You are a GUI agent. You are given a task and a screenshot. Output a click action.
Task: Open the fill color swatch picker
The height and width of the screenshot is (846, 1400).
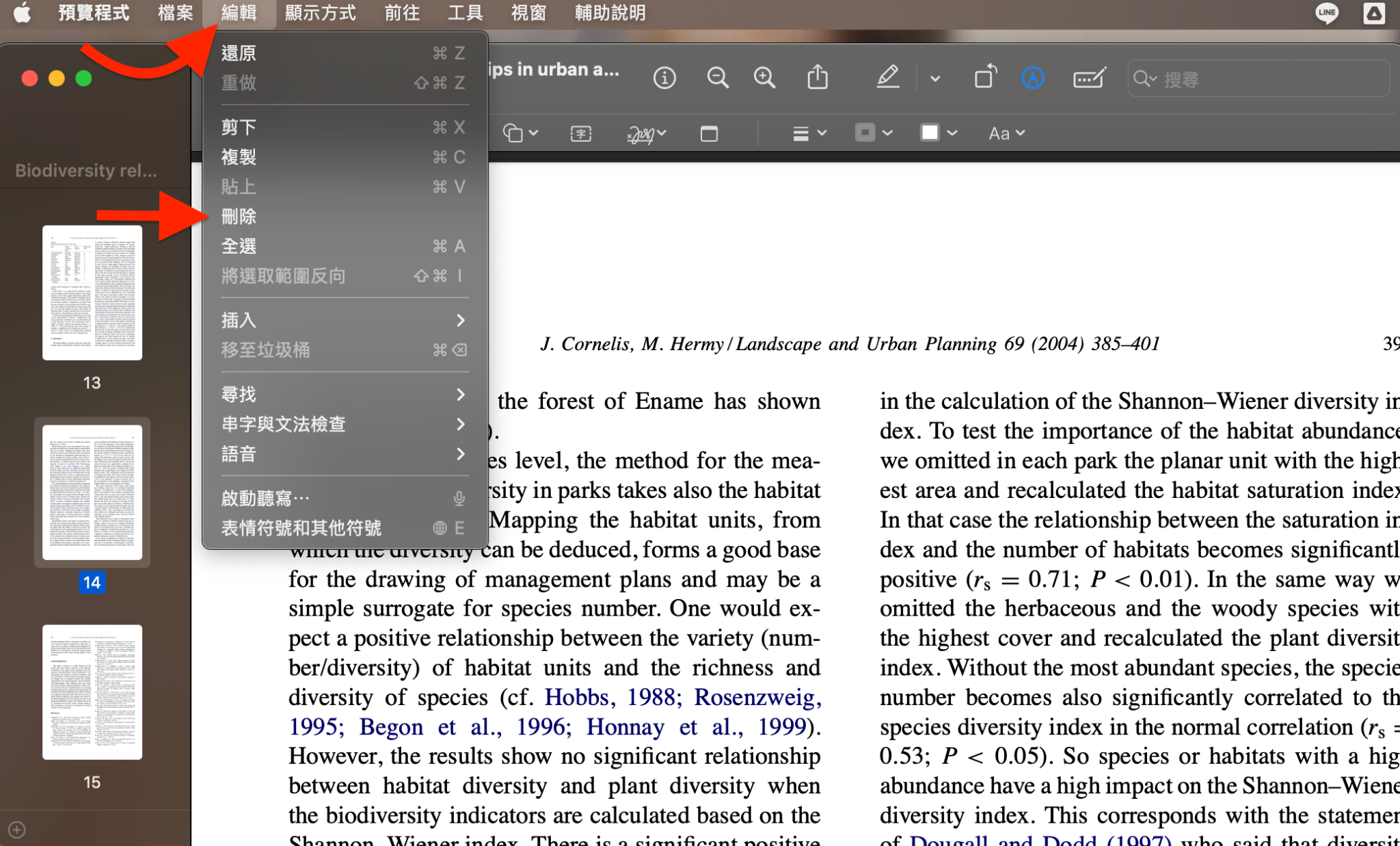pyautogui.click(x=931, y=133)
